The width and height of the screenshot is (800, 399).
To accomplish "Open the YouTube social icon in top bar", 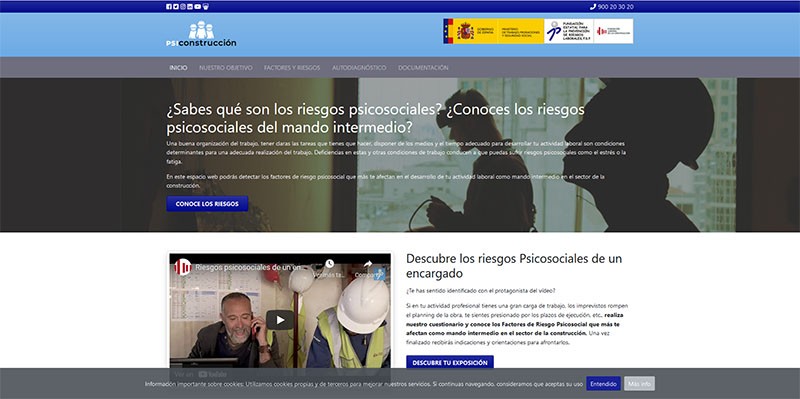I will click(198, 7).
